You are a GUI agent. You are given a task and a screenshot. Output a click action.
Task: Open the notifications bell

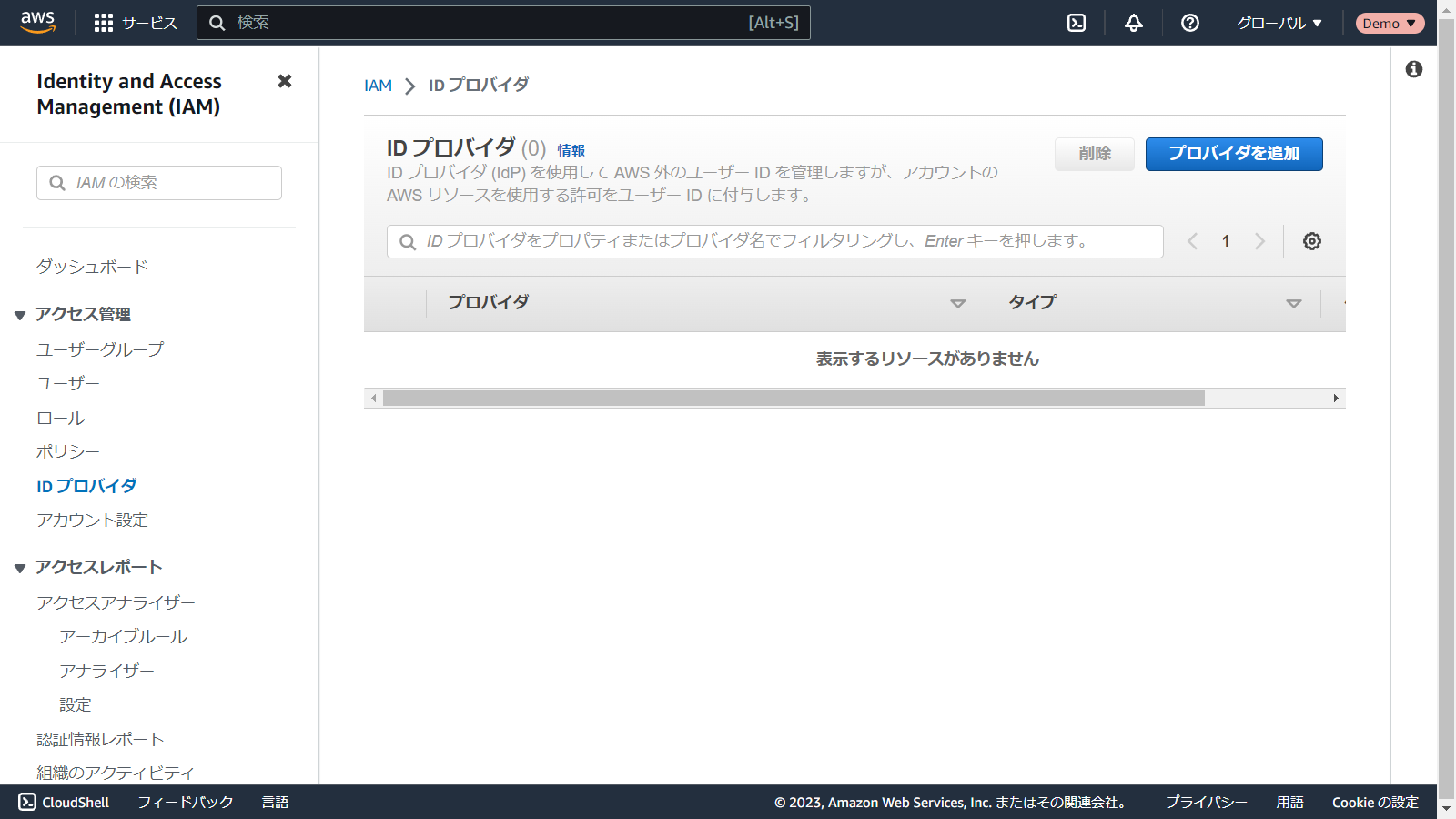1133,23
